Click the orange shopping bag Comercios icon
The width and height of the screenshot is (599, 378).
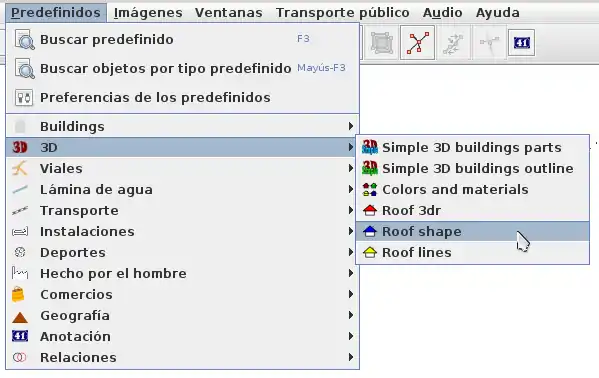click(x=18, y=294)
